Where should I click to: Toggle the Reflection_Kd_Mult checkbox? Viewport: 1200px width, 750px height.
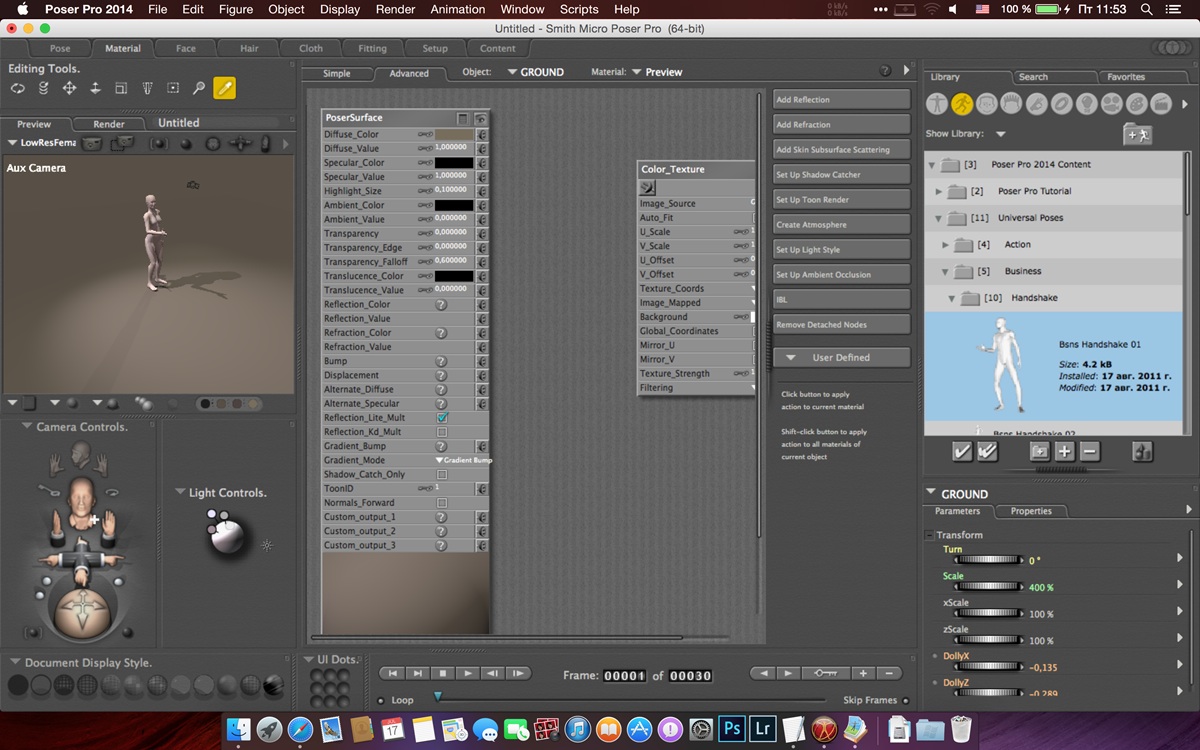coord(442,432)
